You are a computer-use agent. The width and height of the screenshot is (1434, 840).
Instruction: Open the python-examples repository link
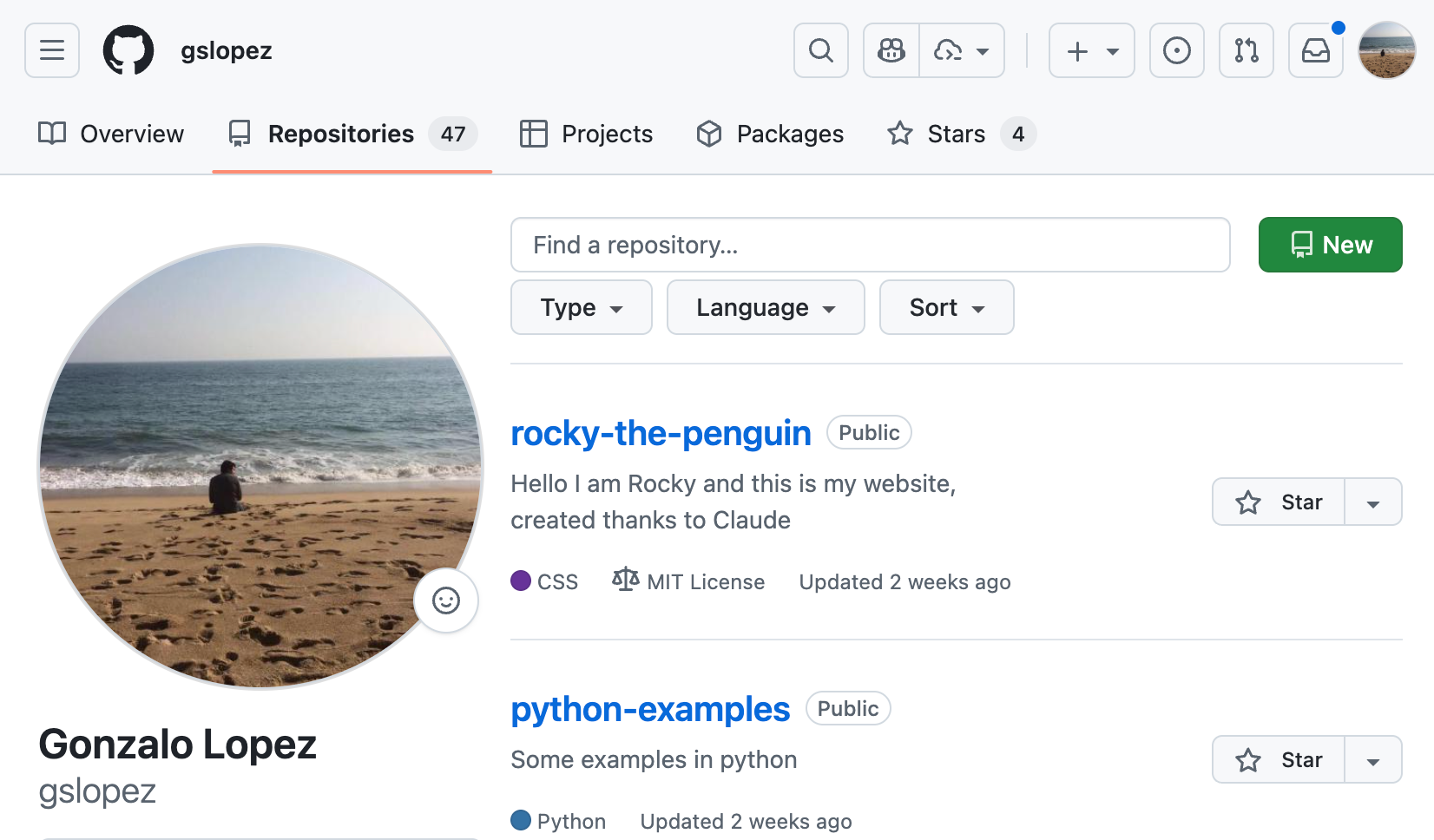(x=650, y=709)
